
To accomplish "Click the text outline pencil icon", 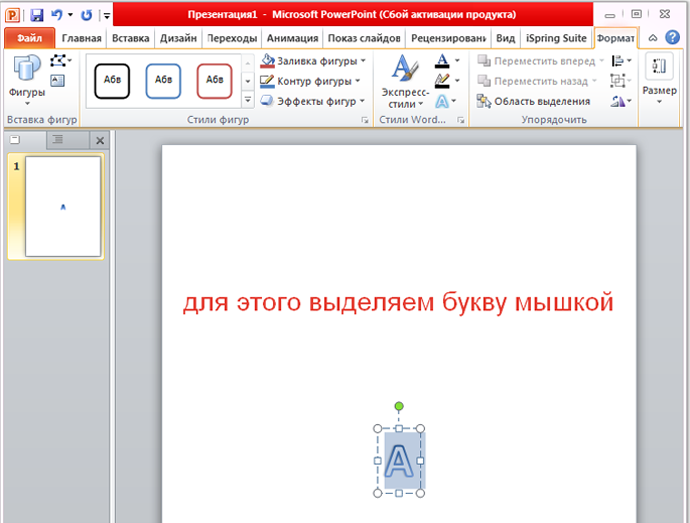I will (x=442, y=81).
